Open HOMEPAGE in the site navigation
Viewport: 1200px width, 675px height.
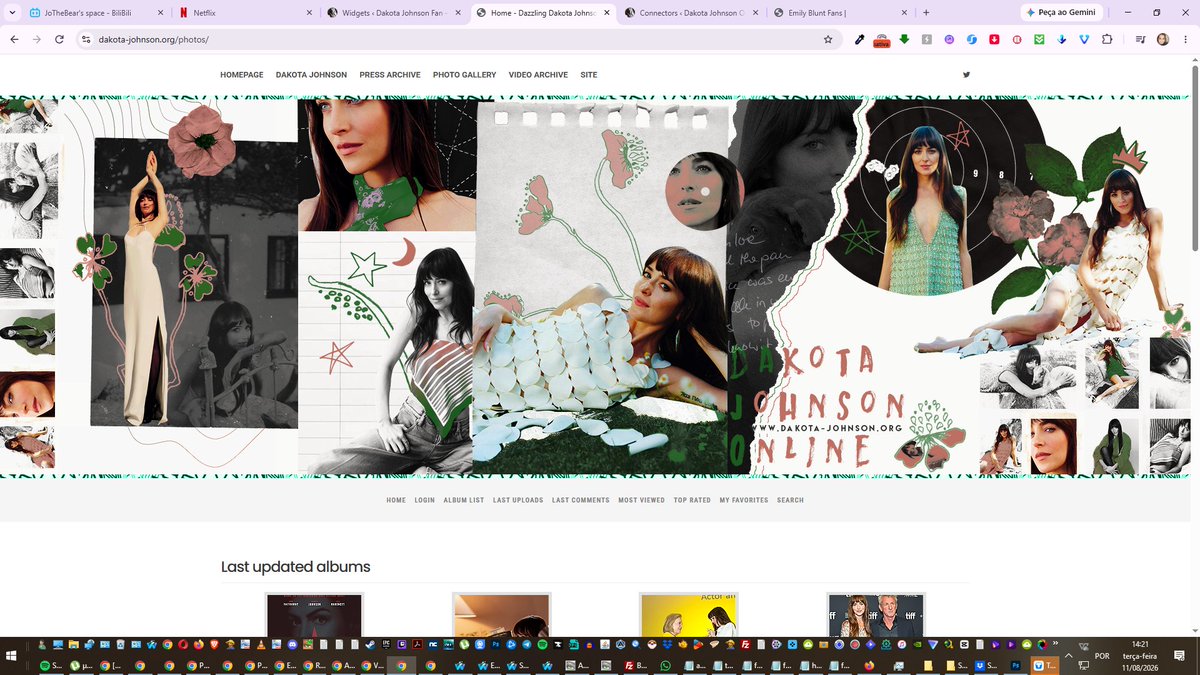[242, 75]
